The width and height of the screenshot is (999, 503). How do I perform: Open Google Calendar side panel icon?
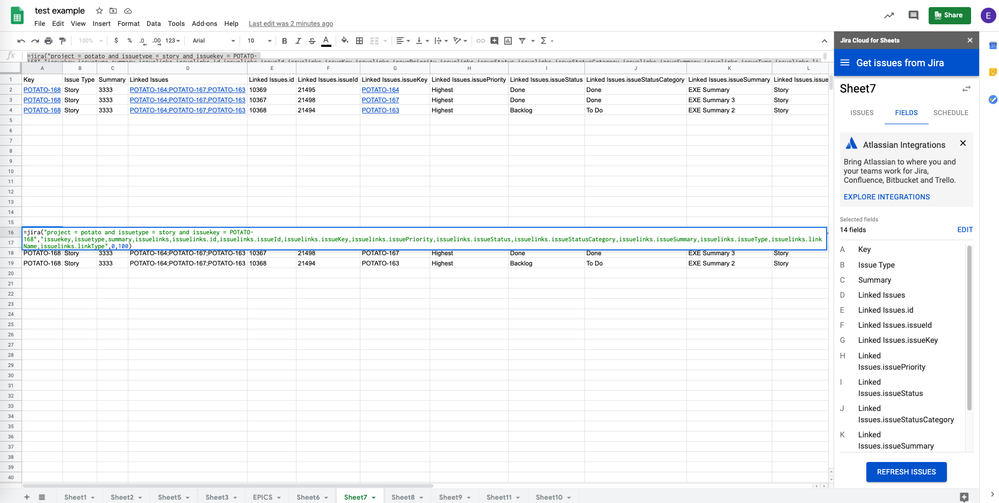[x=993, y=45]
